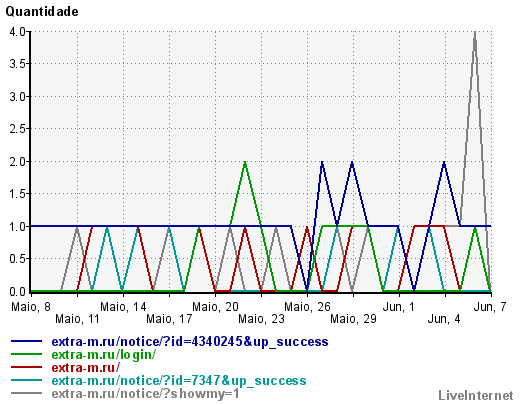Click the Jun, 1 axis label
520x405 pixels.
coord(399,307)
